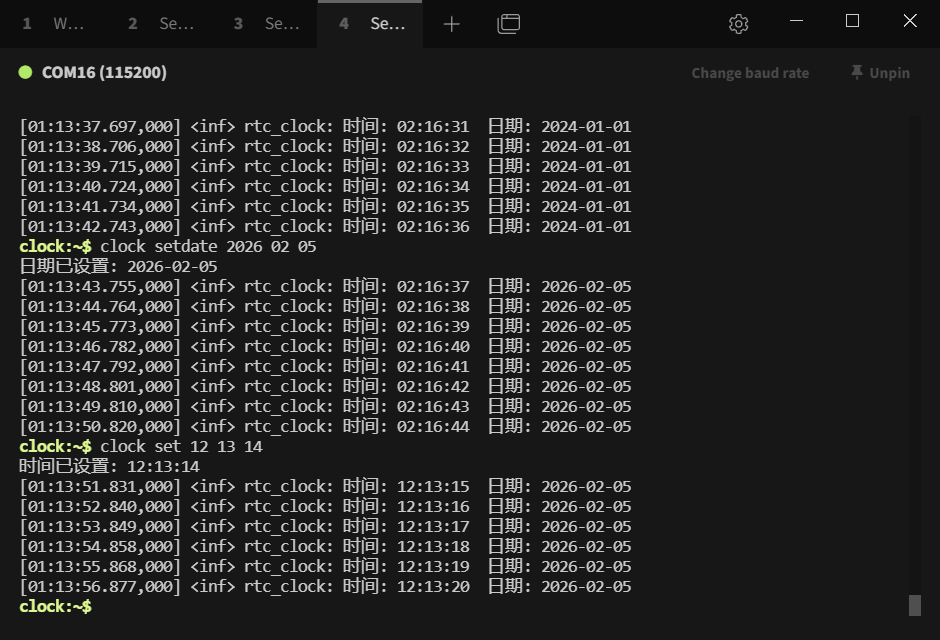Switch to tab number 3
The width and height of the screenshot is (940, 640).
(x=264, y=24)
